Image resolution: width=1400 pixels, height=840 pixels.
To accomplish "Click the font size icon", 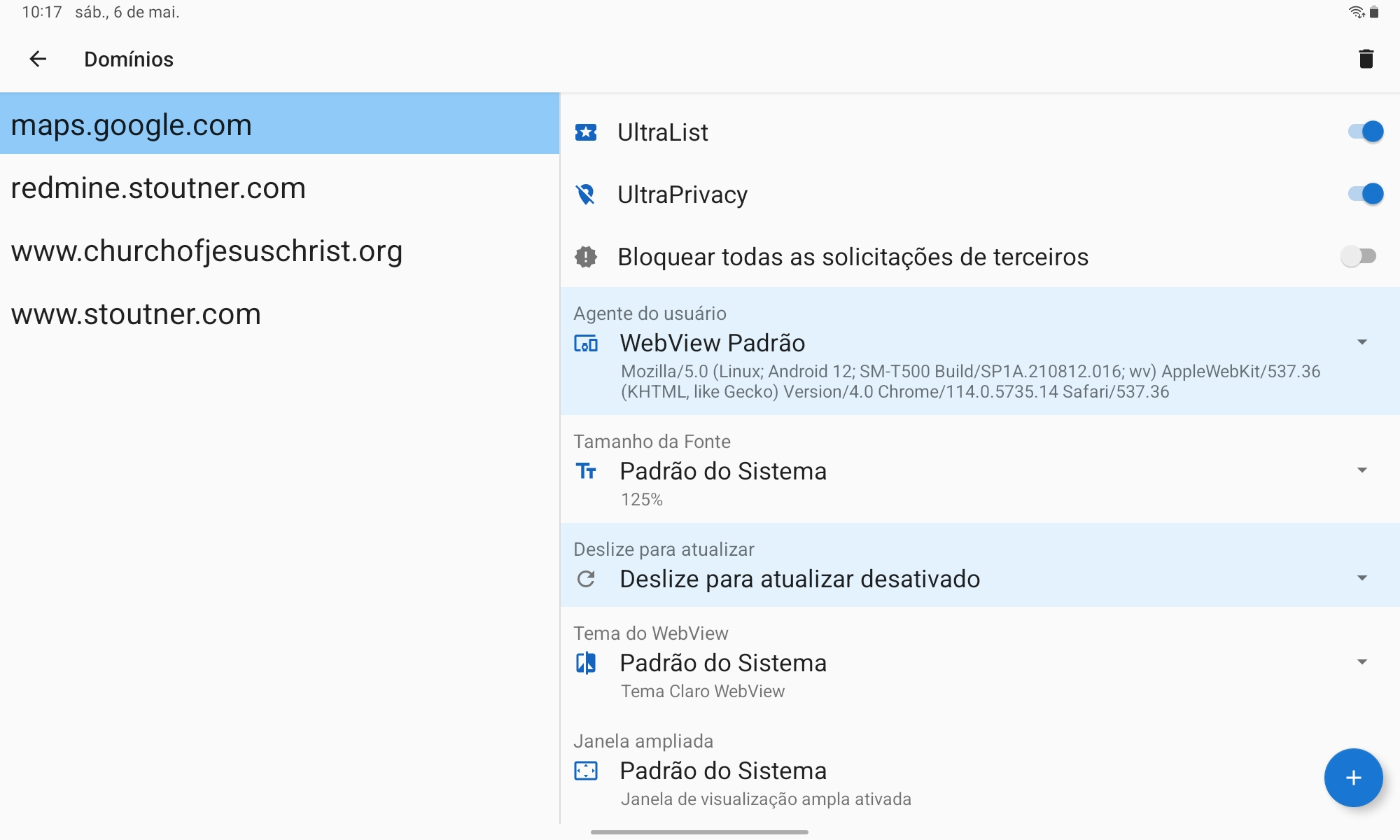I will pos(586,471).
